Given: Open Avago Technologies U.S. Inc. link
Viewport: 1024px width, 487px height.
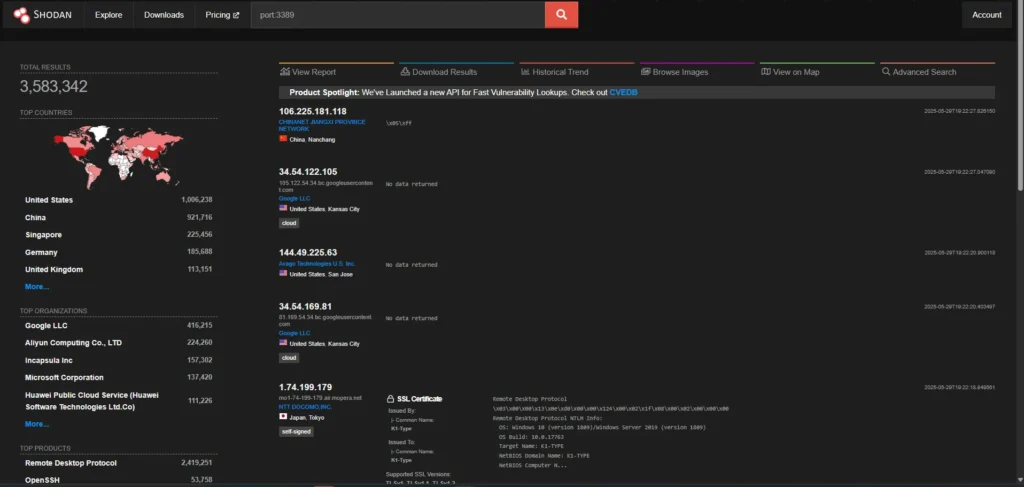Looking at the screenshot, I should pyautogui.click(x=317, y=264).
